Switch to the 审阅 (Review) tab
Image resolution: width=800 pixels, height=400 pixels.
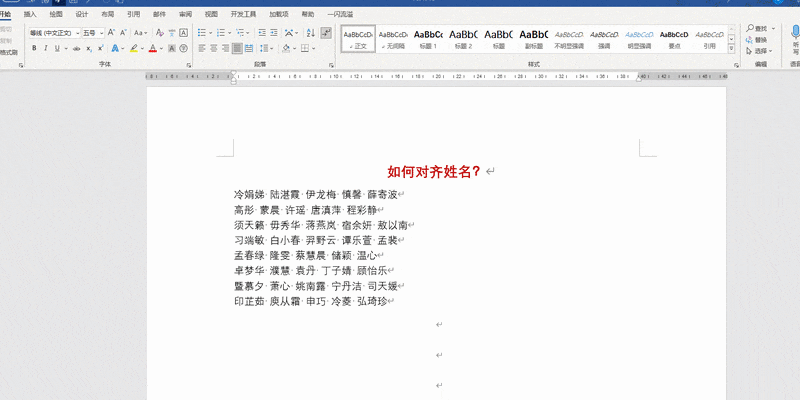pyautogui.click(x=185, y=14)
